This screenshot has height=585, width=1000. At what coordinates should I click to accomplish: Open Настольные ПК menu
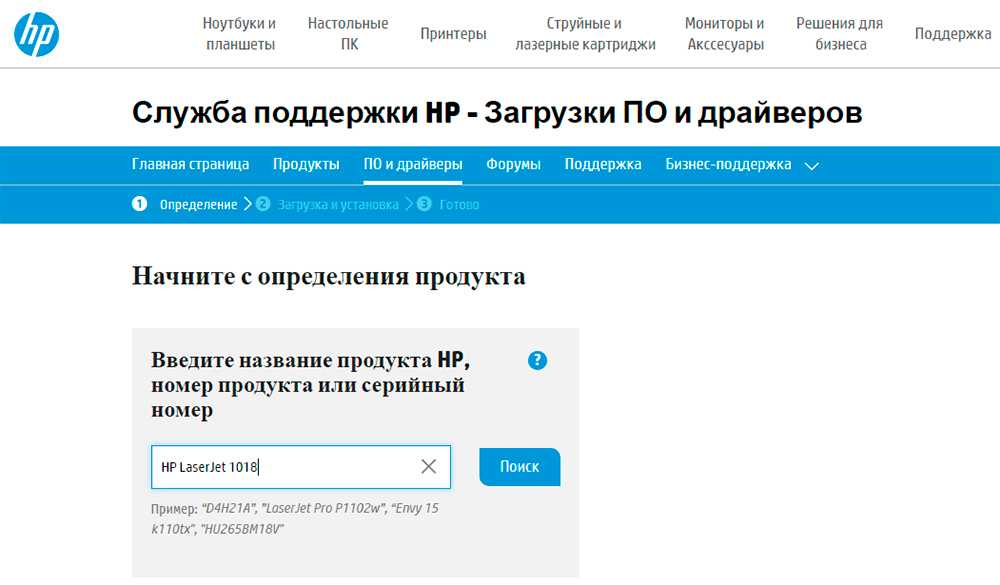coord(348,34)
